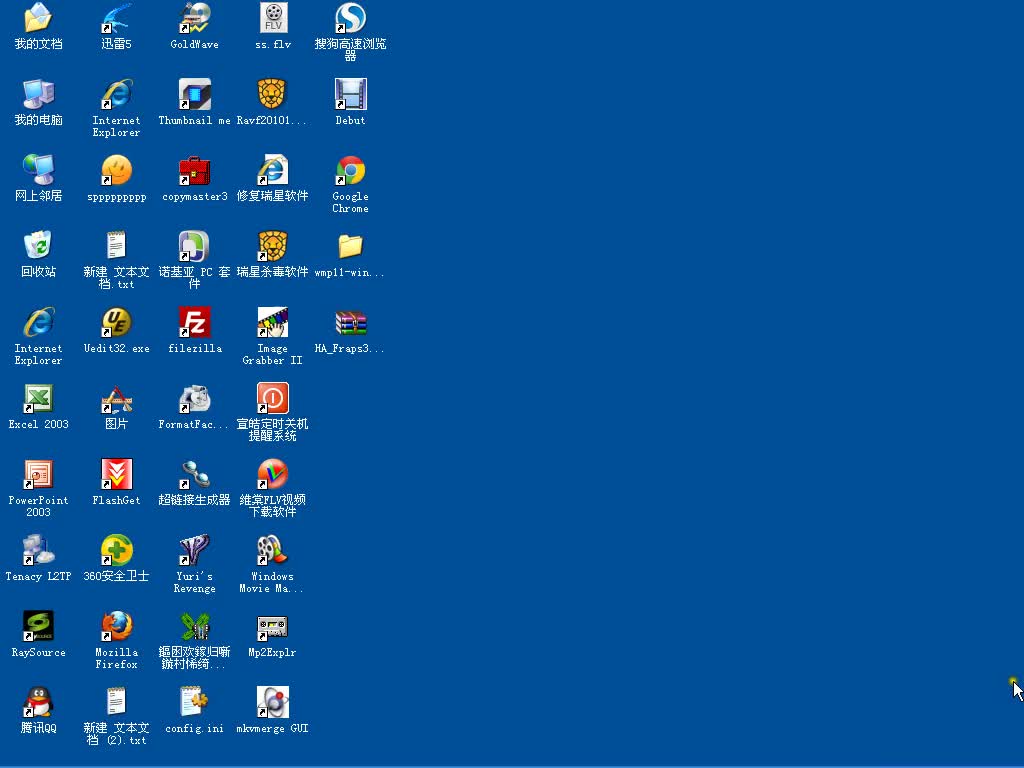
Task: Select the Mozilla Firefox desktop icon
Action: pos(116,627)
